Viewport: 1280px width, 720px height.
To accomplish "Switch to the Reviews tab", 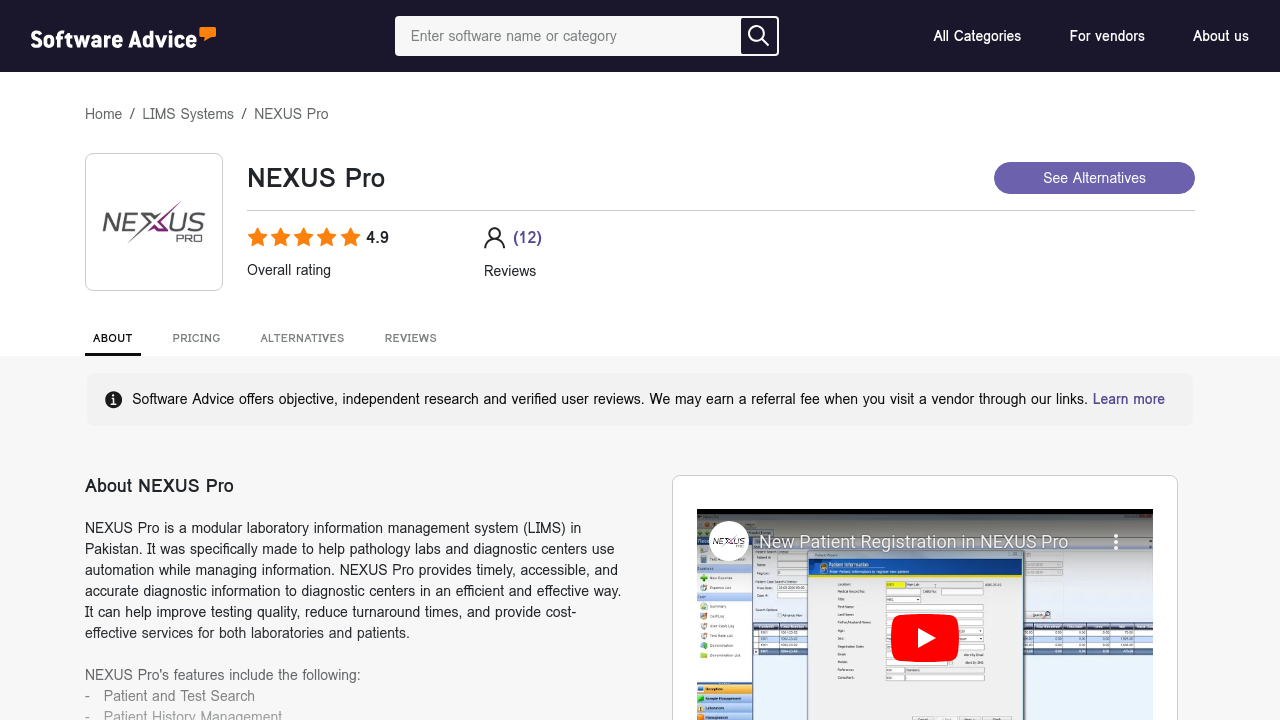I will pyautogui.click(x=410, y=338).
